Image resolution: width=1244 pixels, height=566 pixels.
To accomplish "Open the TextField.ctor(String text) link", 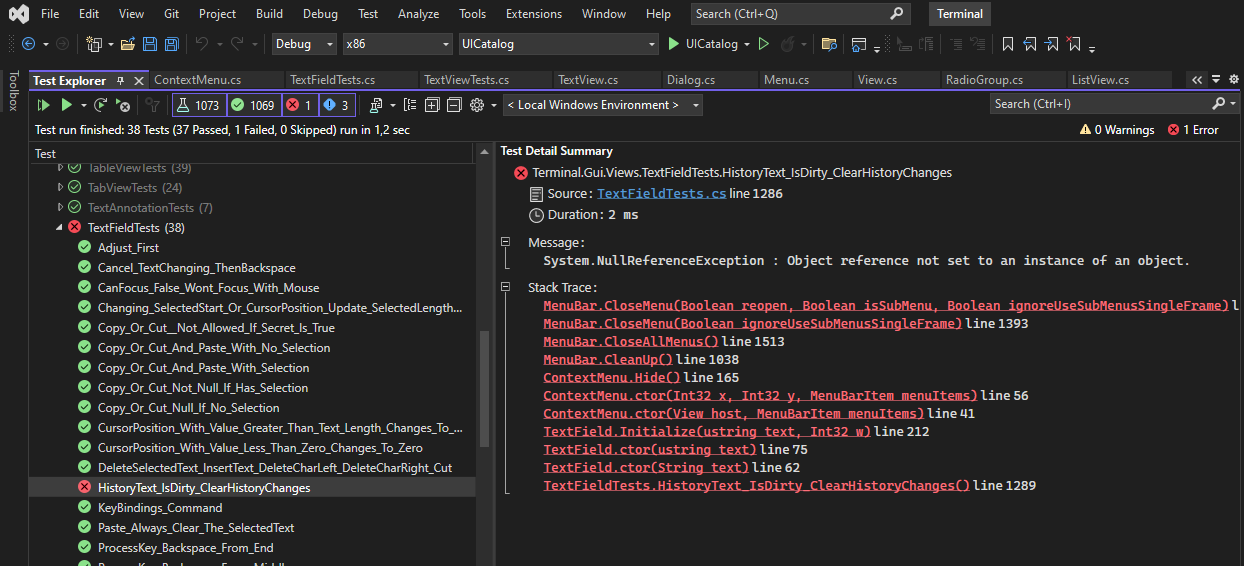I will pyautogui.click(x=646, y=468).
